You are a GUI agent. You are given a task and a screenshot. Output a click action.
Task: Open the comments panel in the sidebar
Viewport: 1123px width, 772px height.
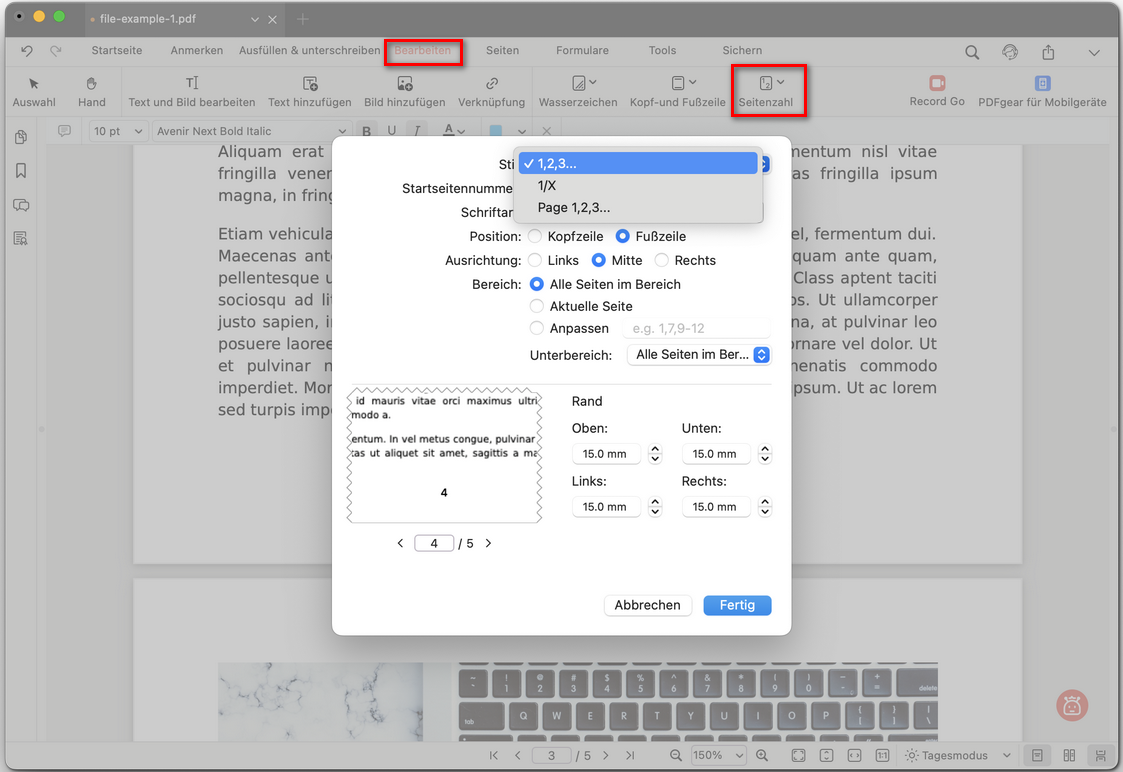pos(20,205)
